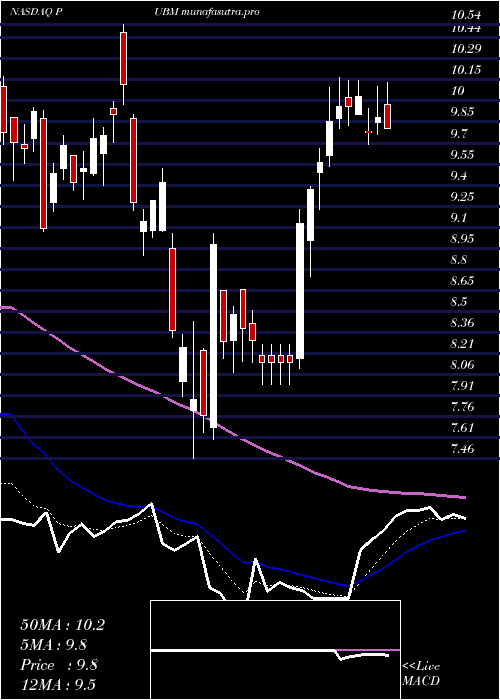
Task: Select the rightmost red candlestick on the chart
Action: (x=388, y=117)
